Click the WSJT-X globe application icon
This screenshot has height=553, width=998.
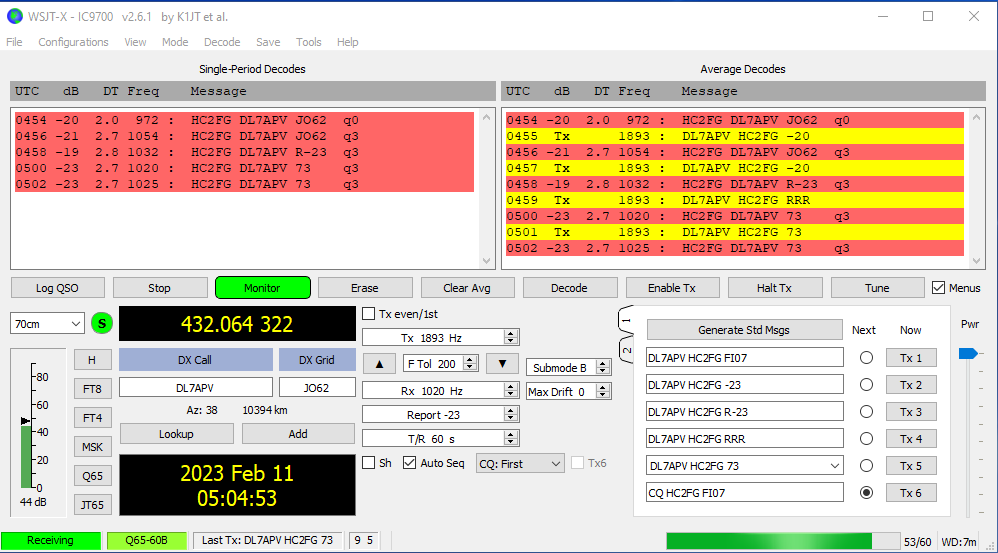15,17
